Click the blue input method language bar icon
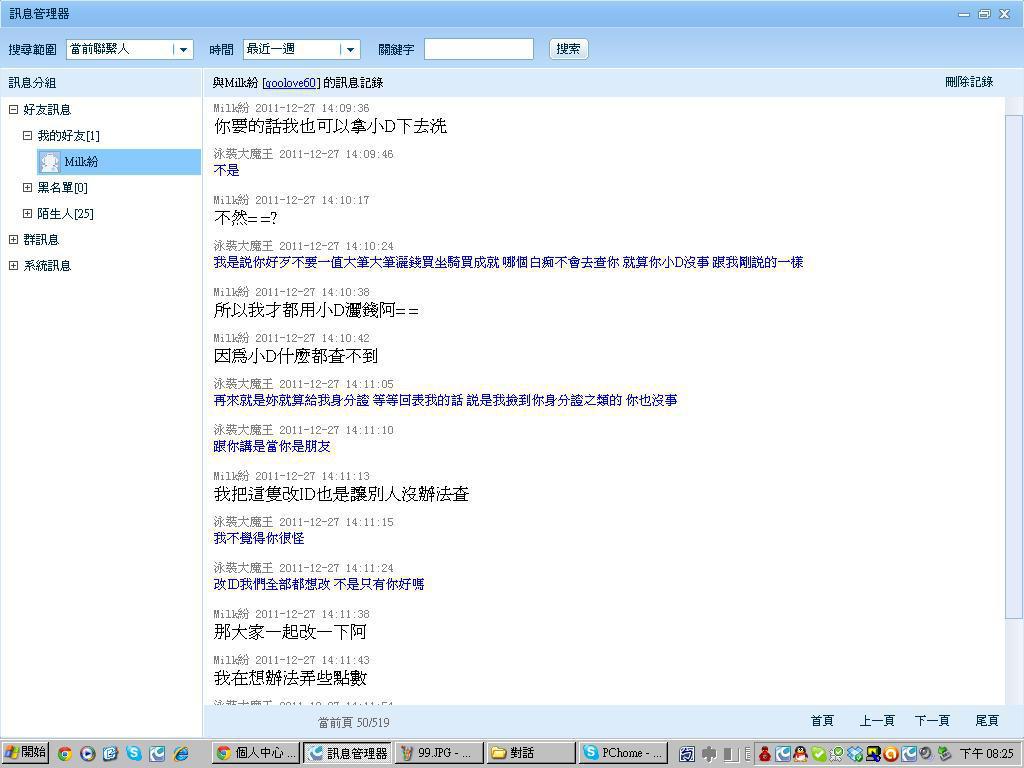1024x768 pixels. point(687,754)
